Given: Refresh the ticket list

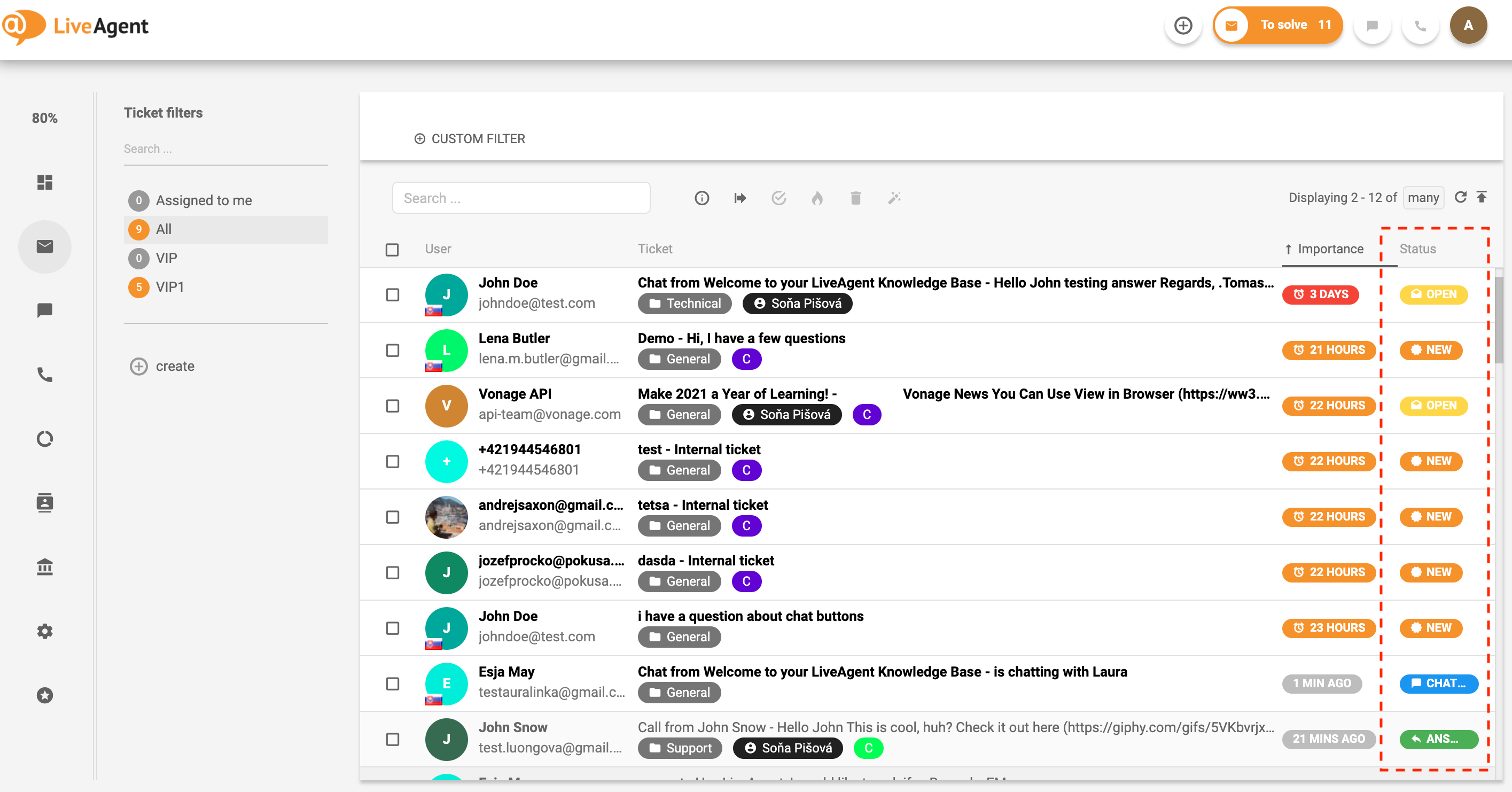Looking at the screenshot, I should (x=1460, y=197).
